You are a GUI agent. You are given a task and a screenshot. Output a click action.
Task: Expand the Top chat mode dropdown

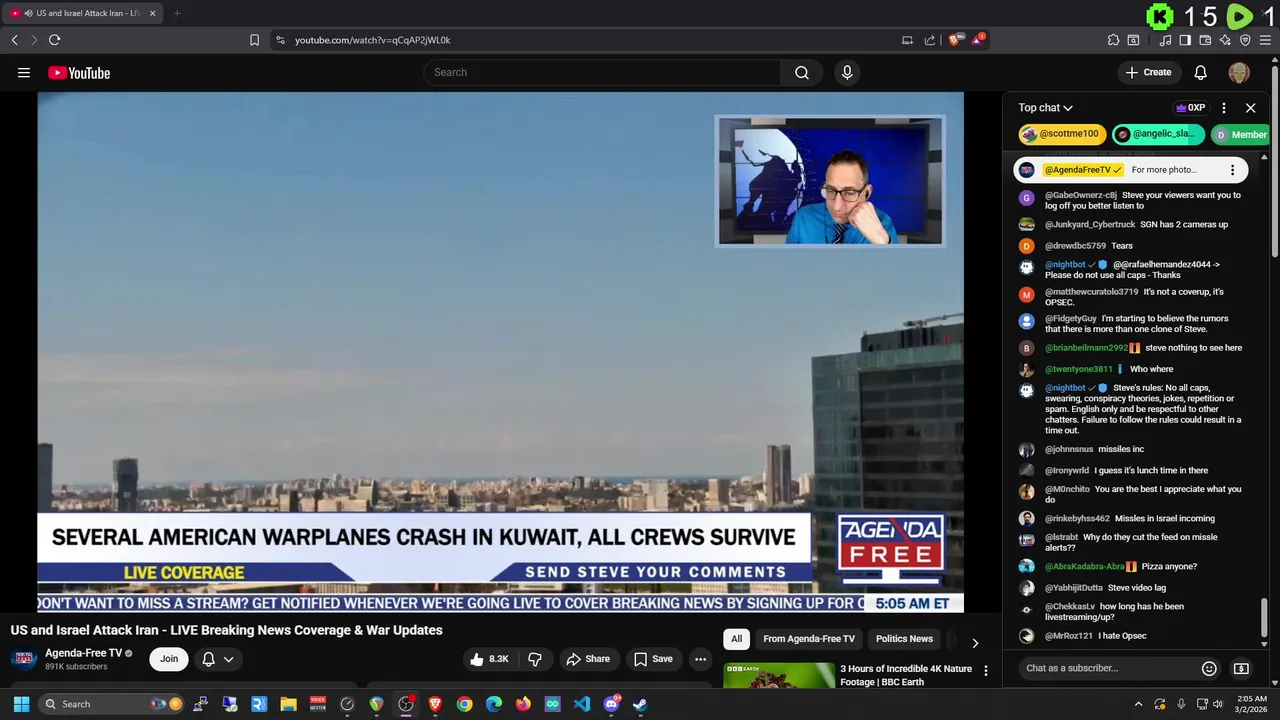point(1046,108)
